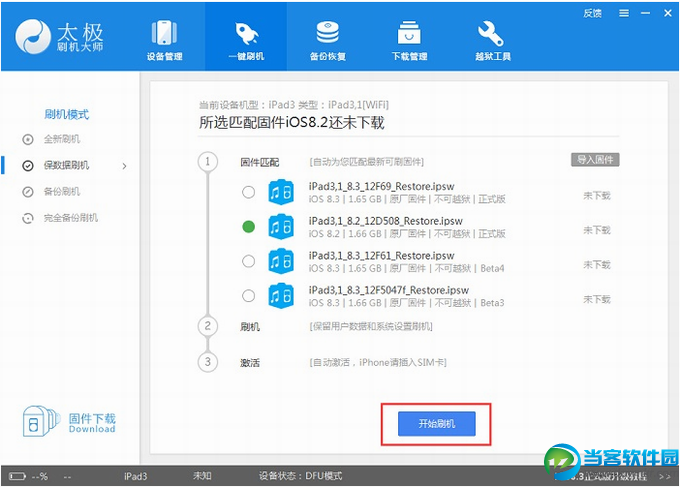
Task: Click 未知 entry in status bar
Action: (x=202, y=476)
